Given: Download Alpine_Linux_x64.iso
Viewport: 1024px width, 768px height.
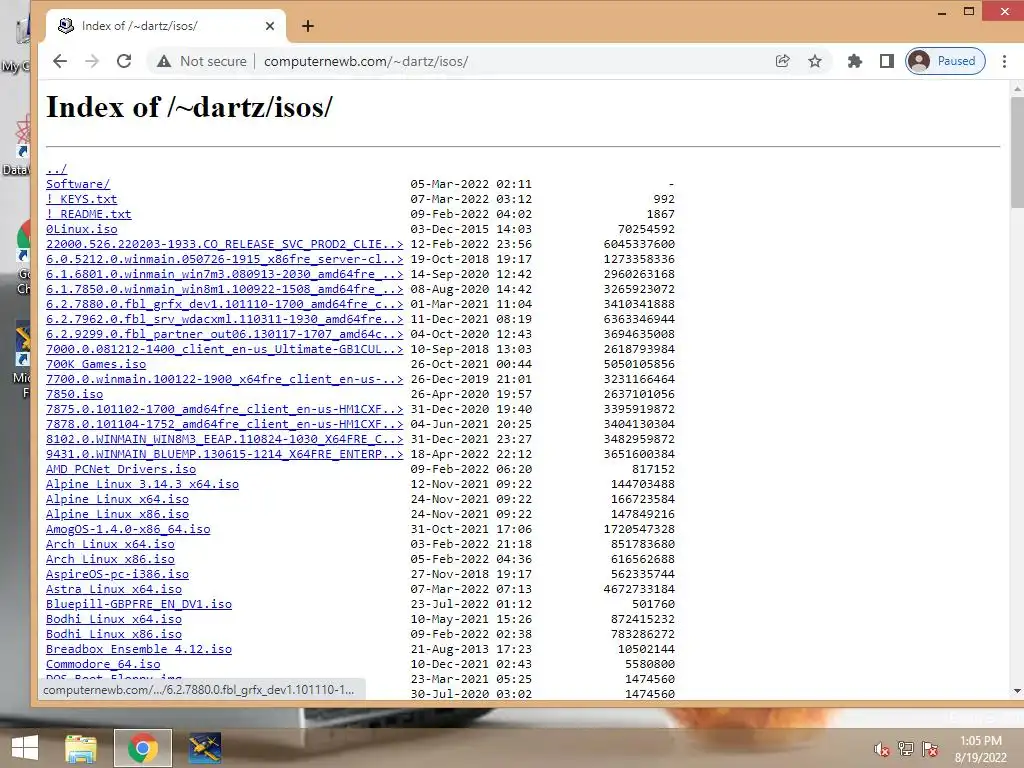Looking at the screenshot, I should (118, 500).
